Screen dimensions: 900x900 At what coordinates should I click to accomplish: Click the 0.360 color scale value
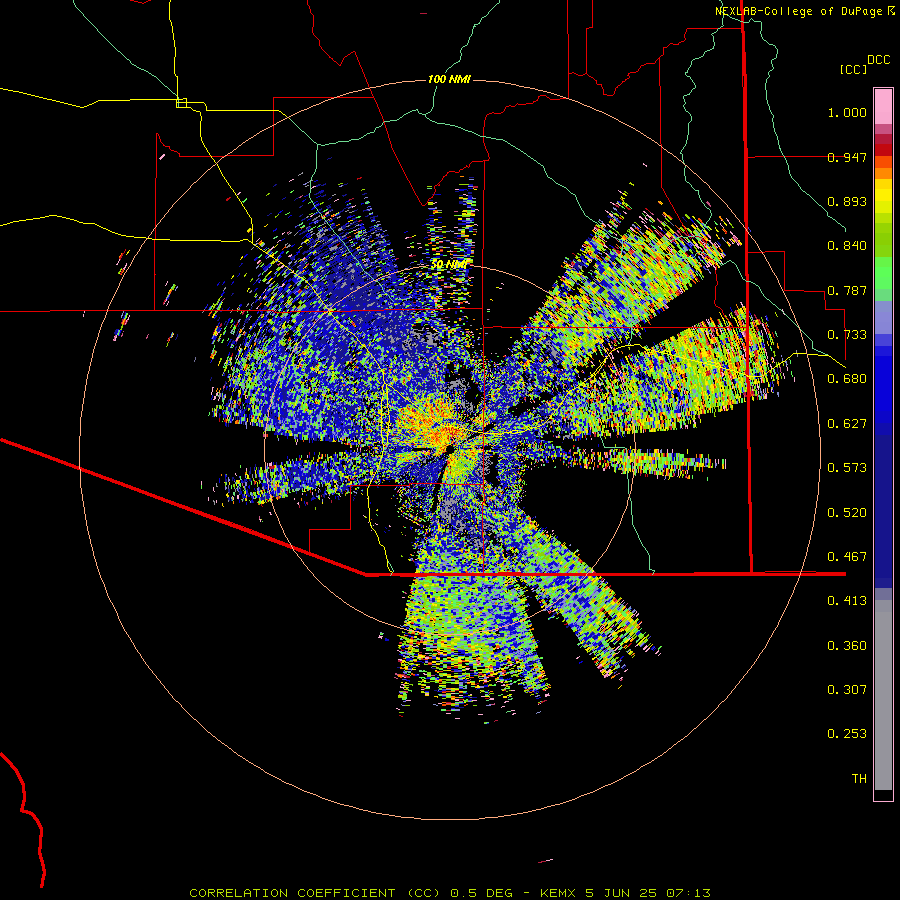(x=847, y=646)
